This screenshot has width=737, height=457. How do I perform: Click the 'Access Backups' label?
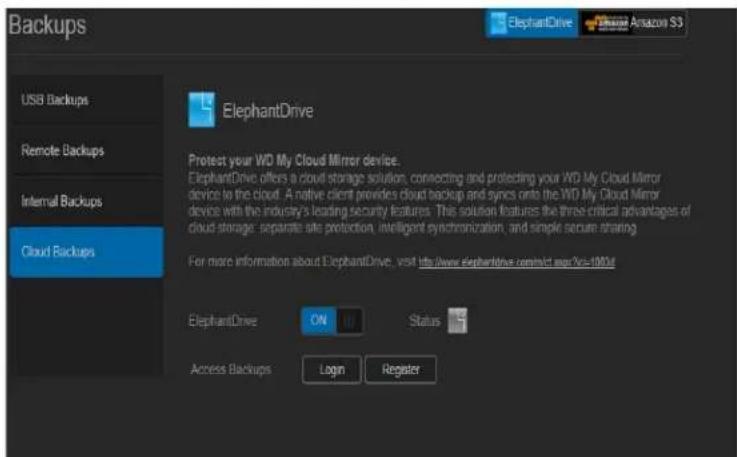pyautogui.click(x=231, y=370)
